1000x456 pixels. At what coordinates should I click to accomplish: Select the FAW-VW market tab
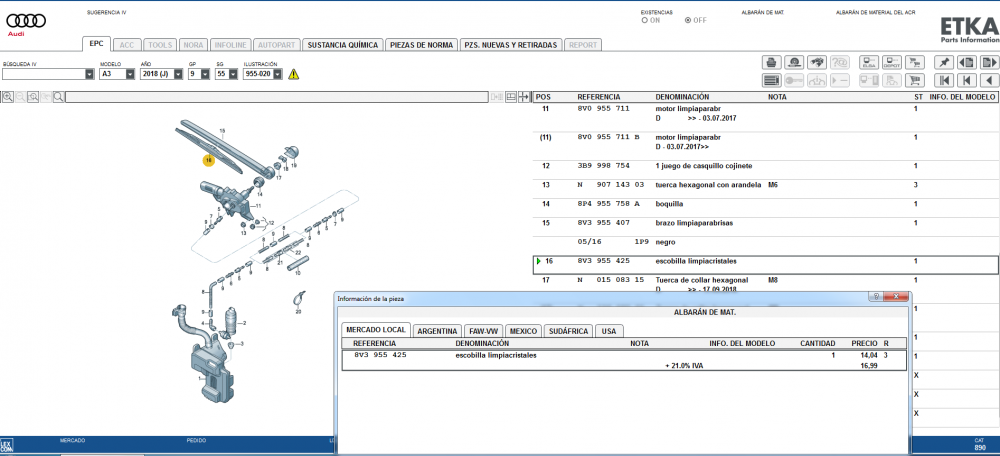[483, 331]
